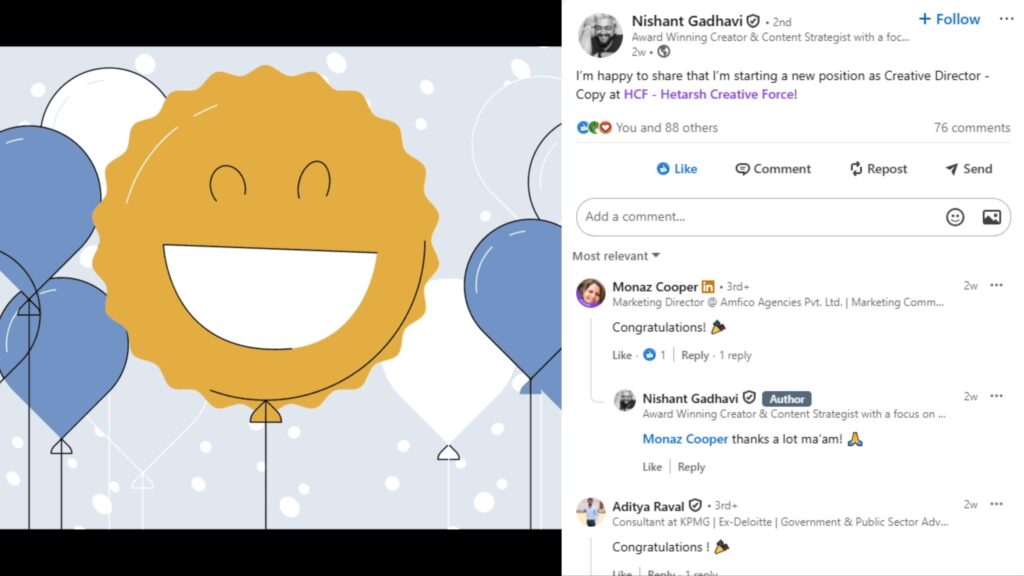Open more options on Monaz Cooper's comment
The image size is (1024, 576).
[996, 286]
